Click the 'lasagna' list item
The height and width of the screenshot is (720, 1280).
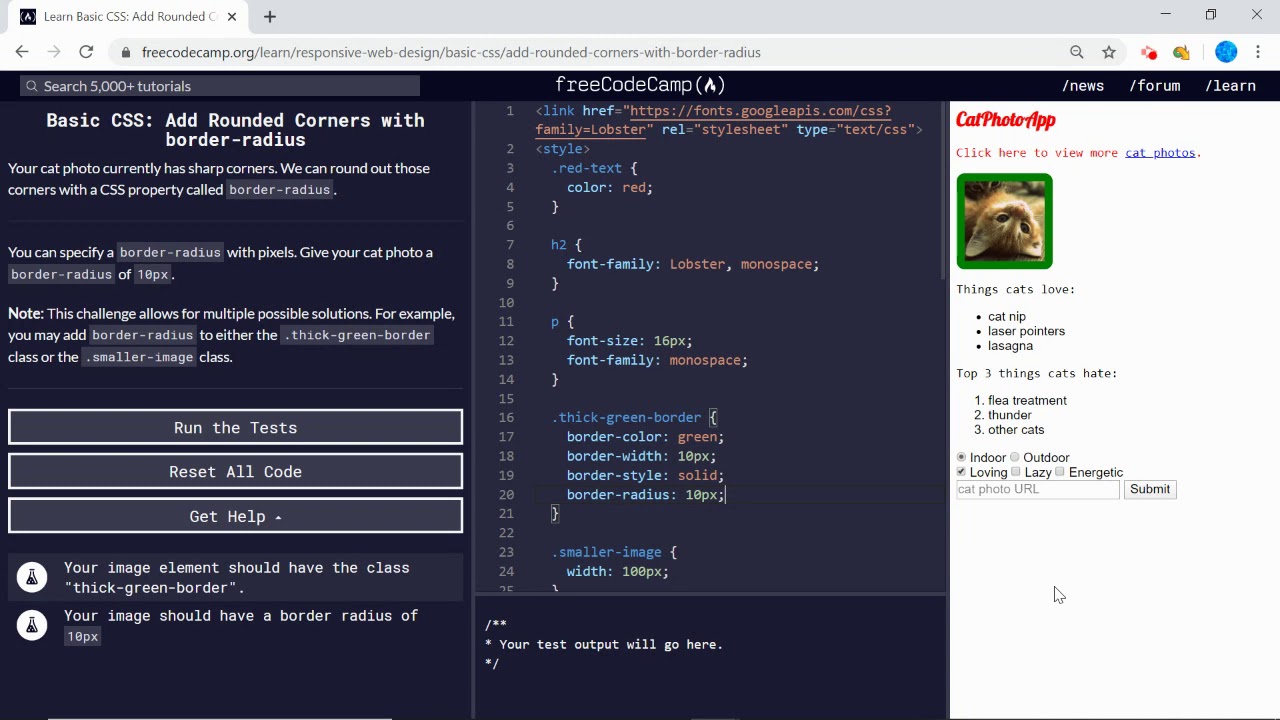(1010, 346)
